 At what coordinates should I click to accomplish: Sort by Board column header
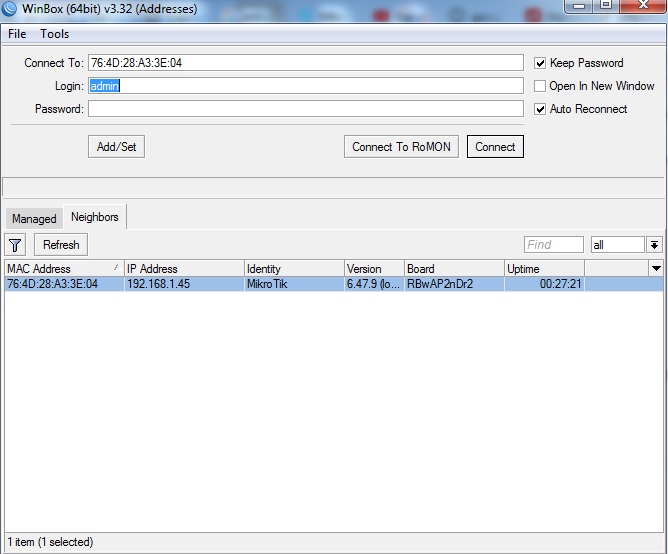coord(454,268)
